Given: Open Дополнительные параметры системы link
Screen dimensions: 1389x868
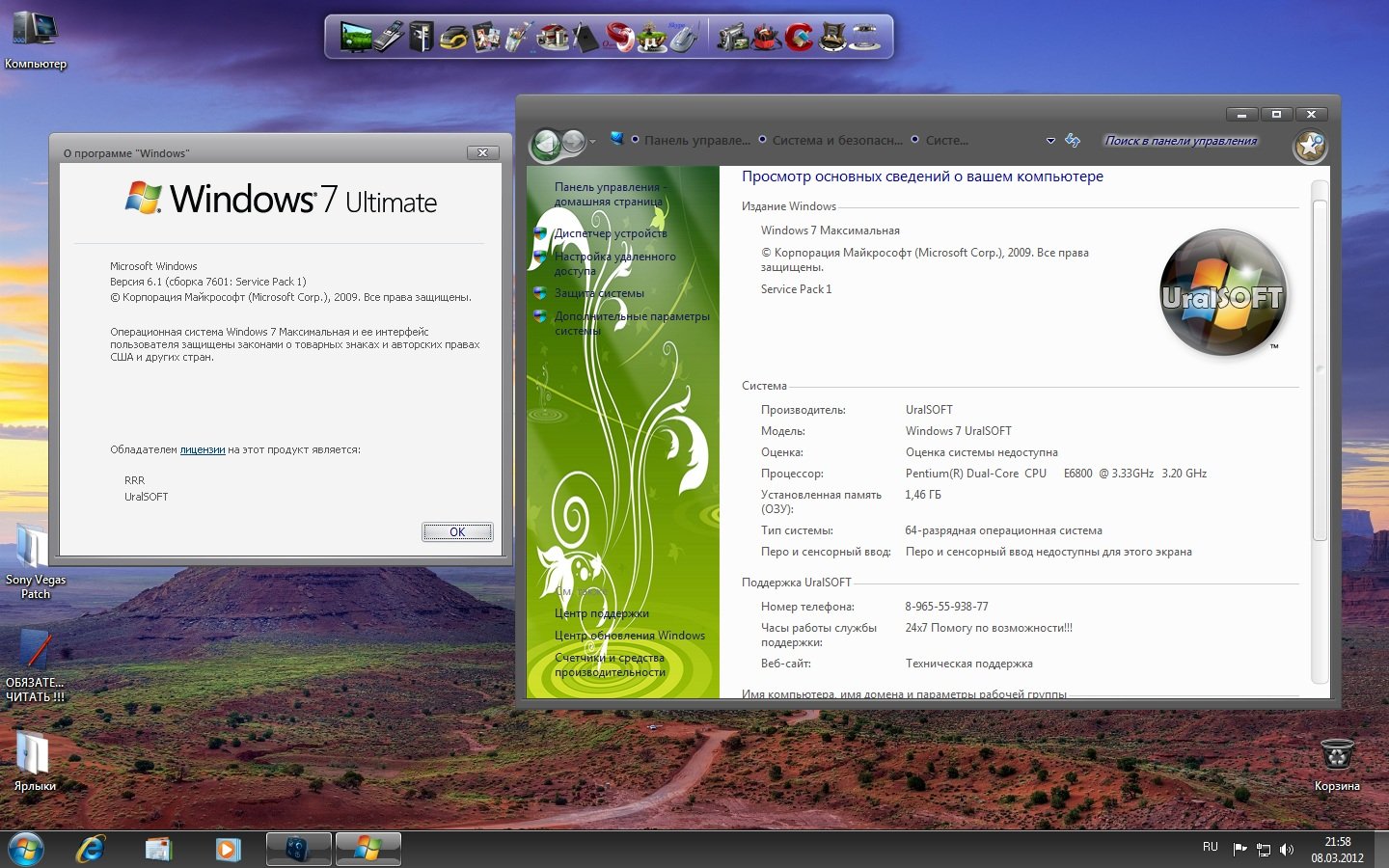Looking at the screenshot, I should tap(632, 323).
